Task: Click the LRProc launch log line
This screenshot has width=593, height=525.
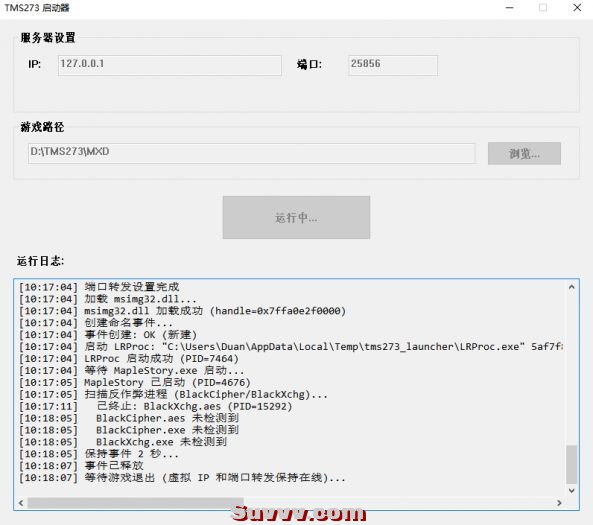Action: [x=291, y=346]
